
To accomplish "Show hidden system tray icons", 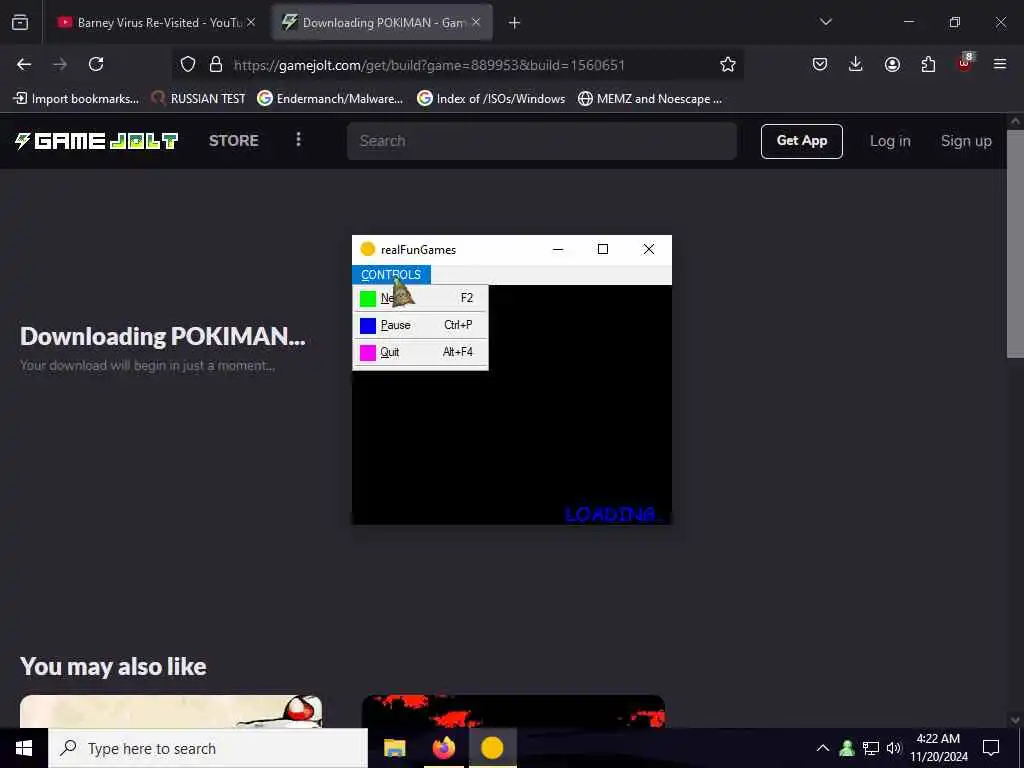I will click(823, 748).
